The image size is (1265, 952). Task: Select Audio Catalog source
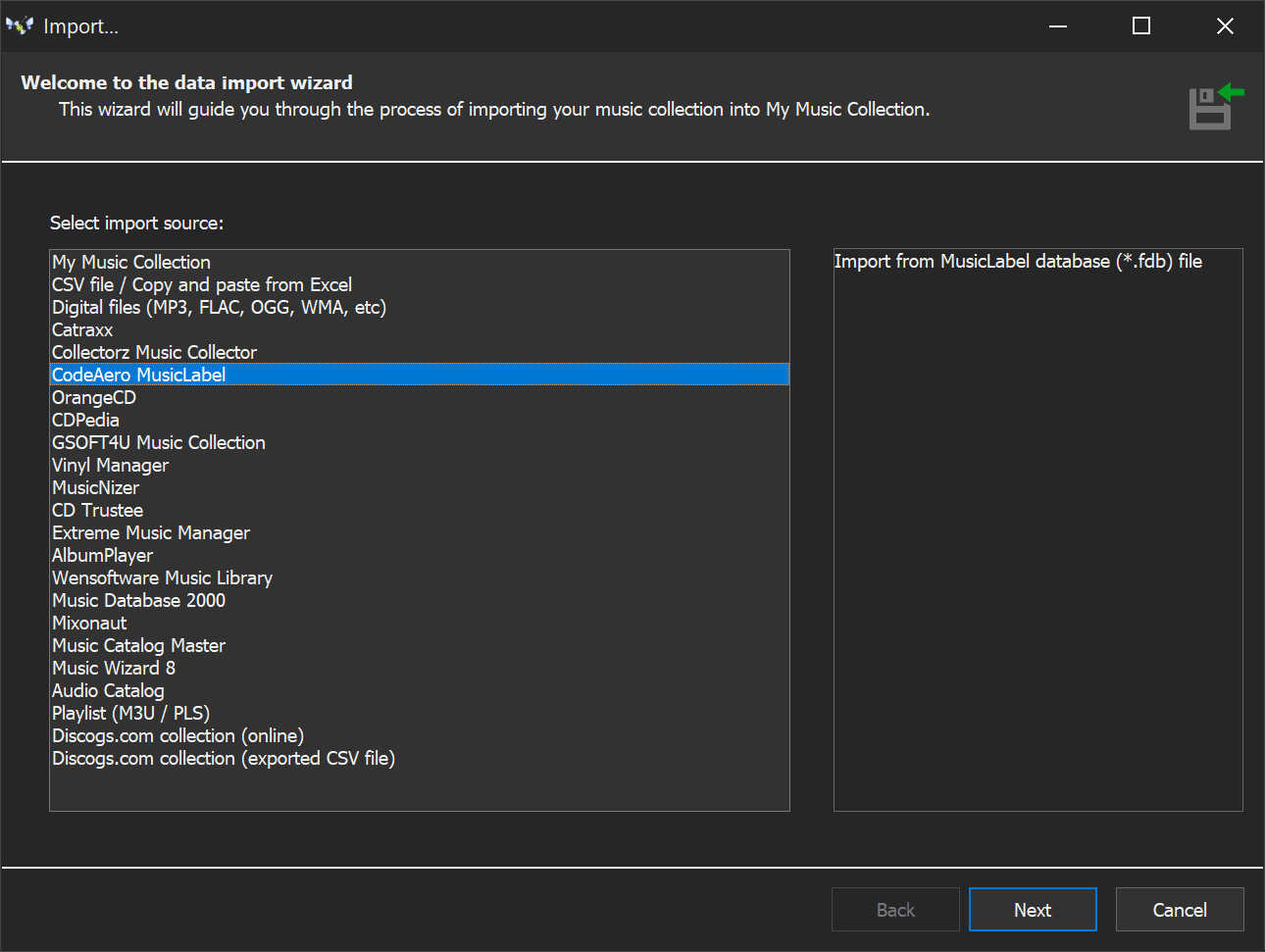pyautogui.click(x=420, y=690)
